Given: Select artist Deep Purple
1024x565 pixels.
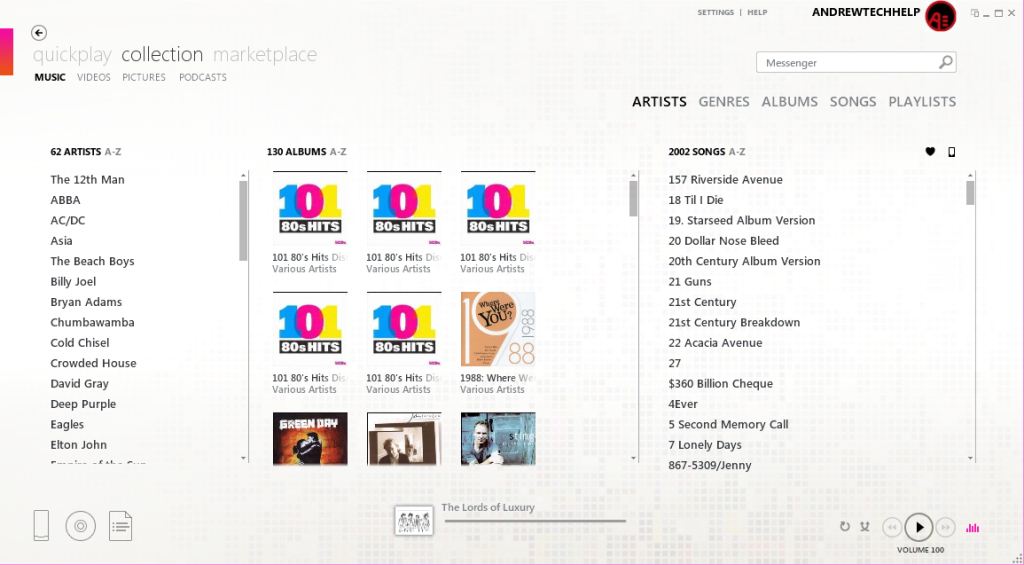Looking at the screenshot, I should [x=83, y=404].
